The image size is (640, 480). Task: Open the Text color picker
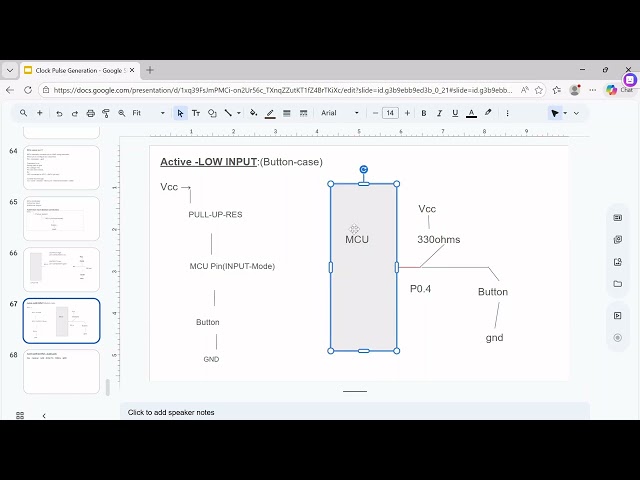click(x=471, y=113)
